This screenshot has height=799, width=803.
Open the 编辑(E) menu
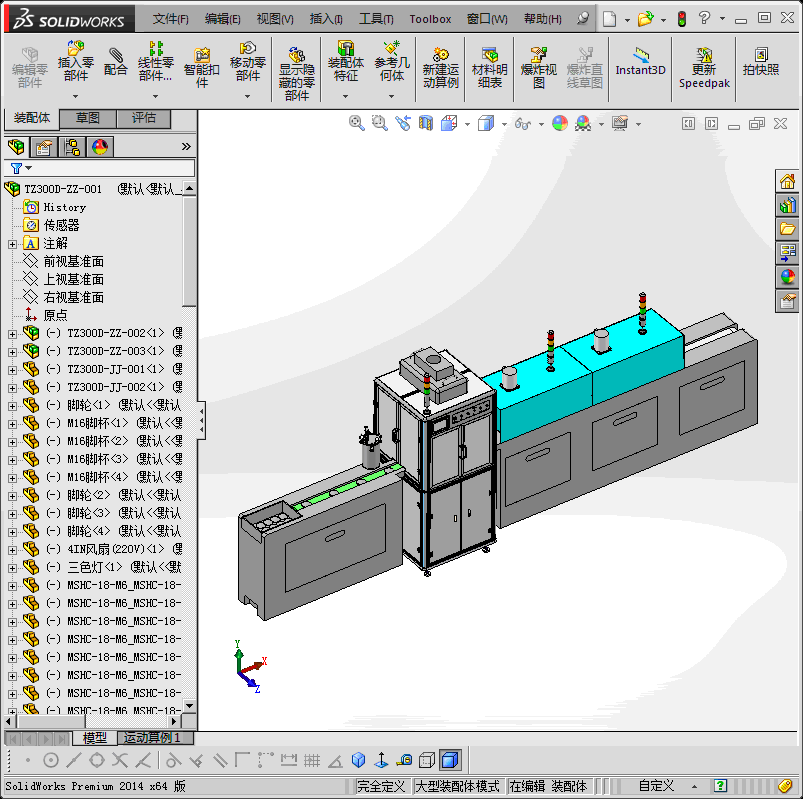(223, 19)
